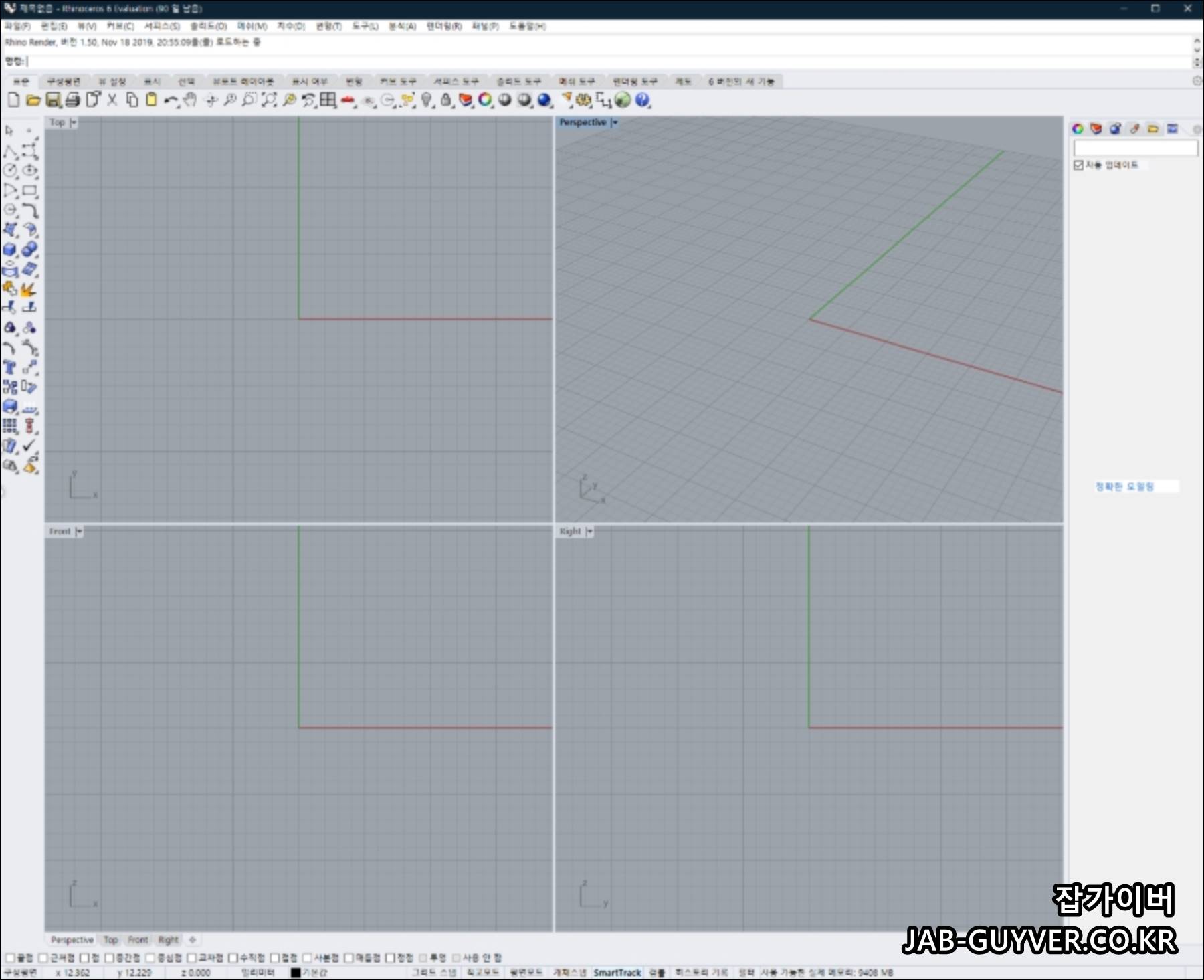Screen dimensions: 1204x980
Task: Enable the 끝점 osnap checkbox
Action: 10,958
